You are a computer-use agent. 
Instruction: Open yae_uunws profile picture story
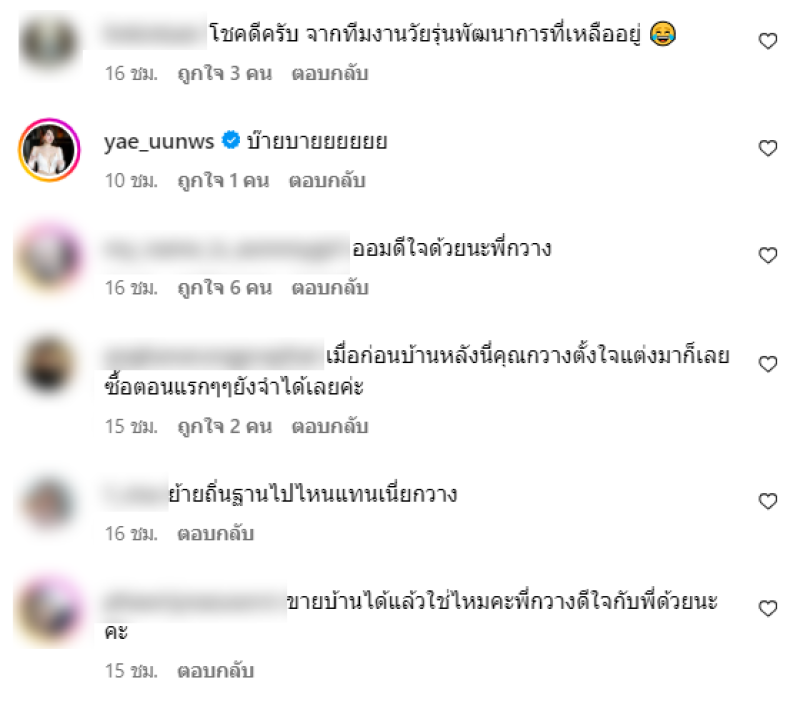[49, 150]
